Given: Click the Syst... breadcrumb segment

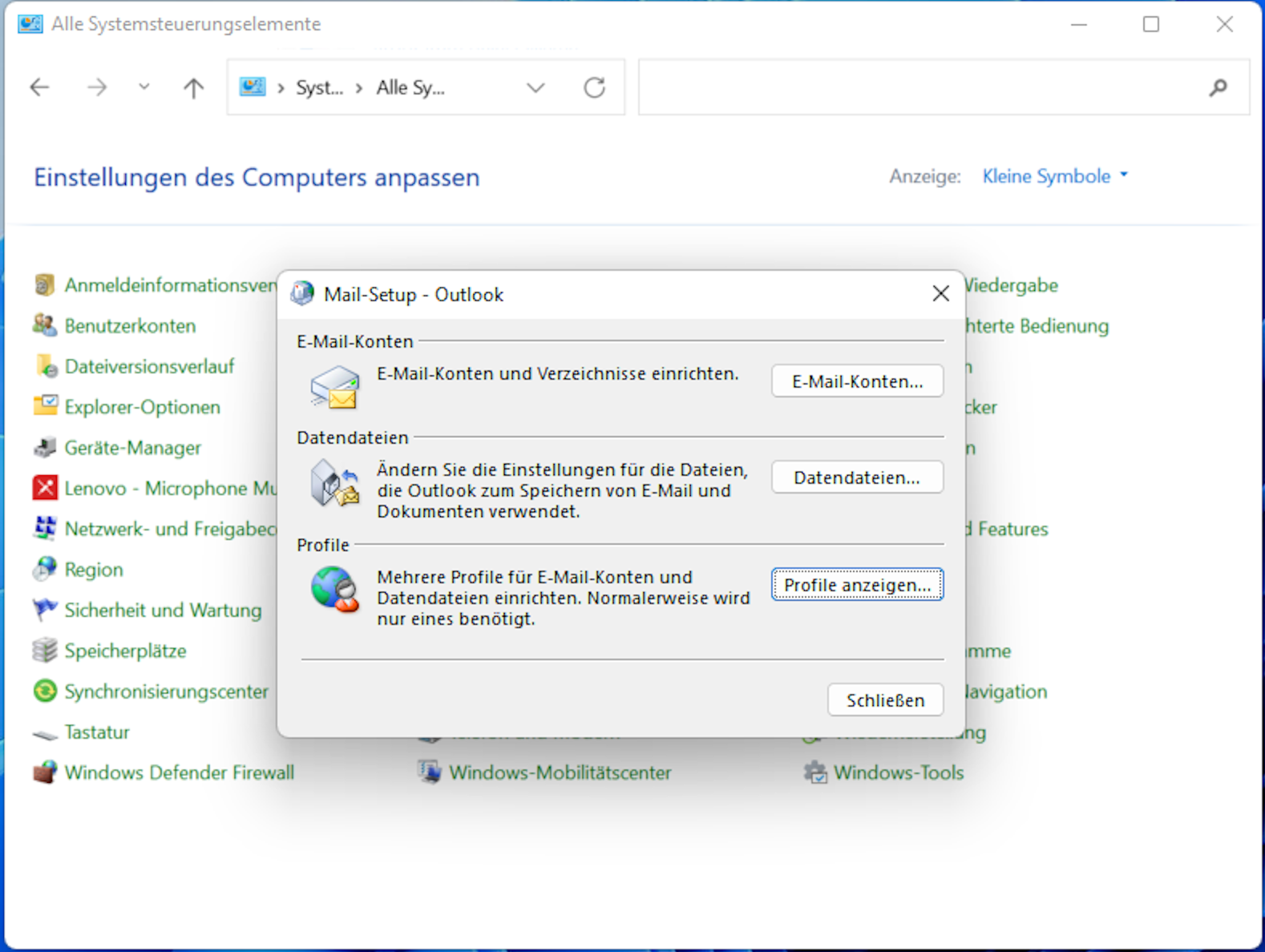Looking at the screenshot, I should [x=319, y=87].
